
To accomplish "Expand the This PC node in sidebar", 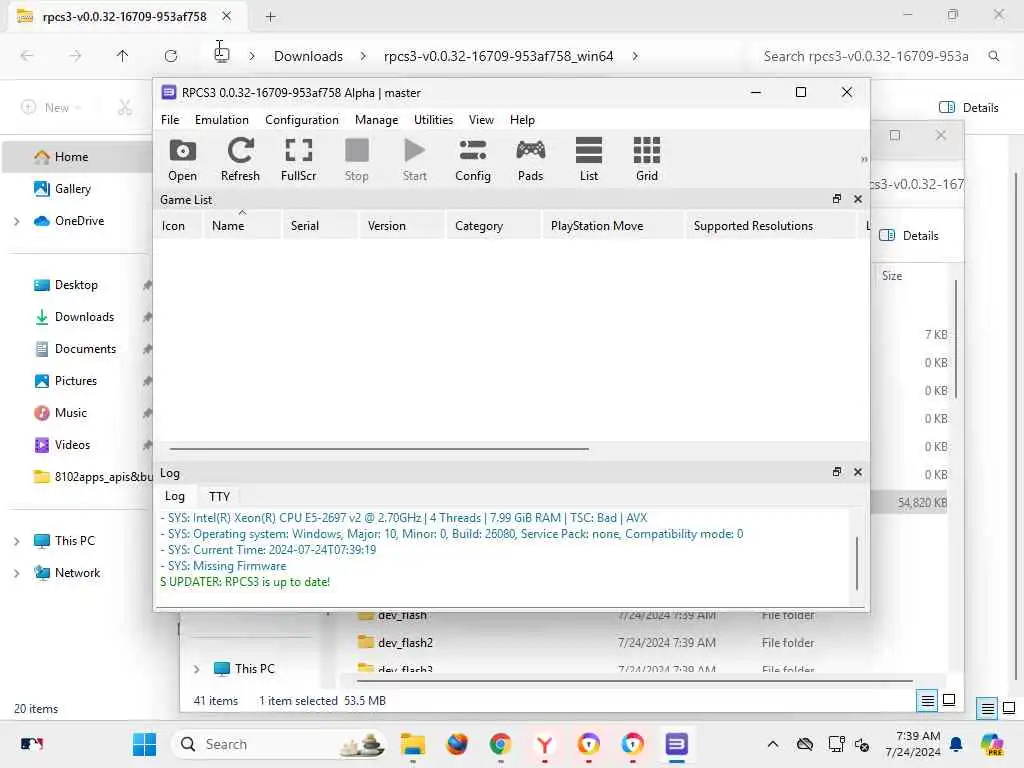I will coord(16,541).
